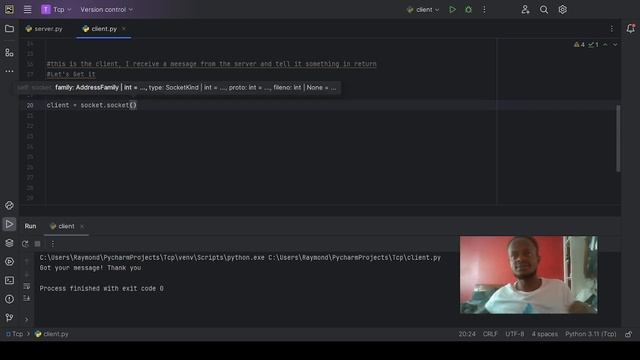Screen dimensions: 640x360
Task: Open the Code With Me user icon
Action: pyautogui.click(x=525, y=9)
